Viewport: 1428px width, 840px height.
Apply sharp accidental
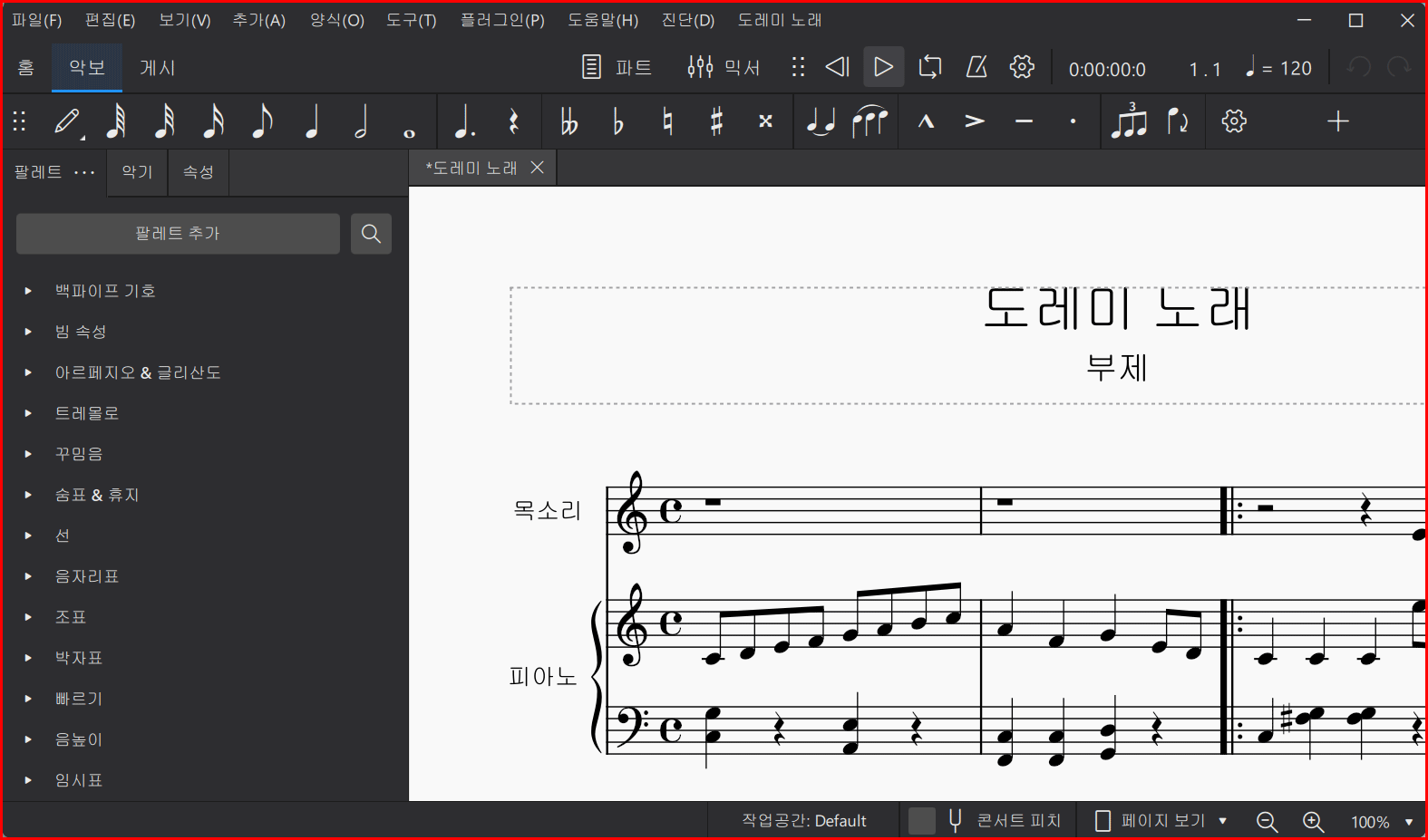coord(716,121)
